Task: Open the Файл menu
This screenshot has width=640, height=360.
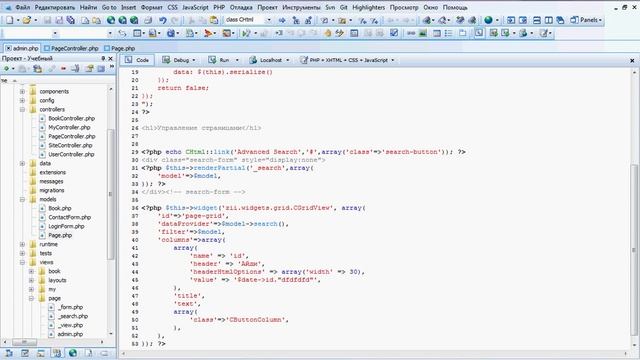Action: coord(22,7)
